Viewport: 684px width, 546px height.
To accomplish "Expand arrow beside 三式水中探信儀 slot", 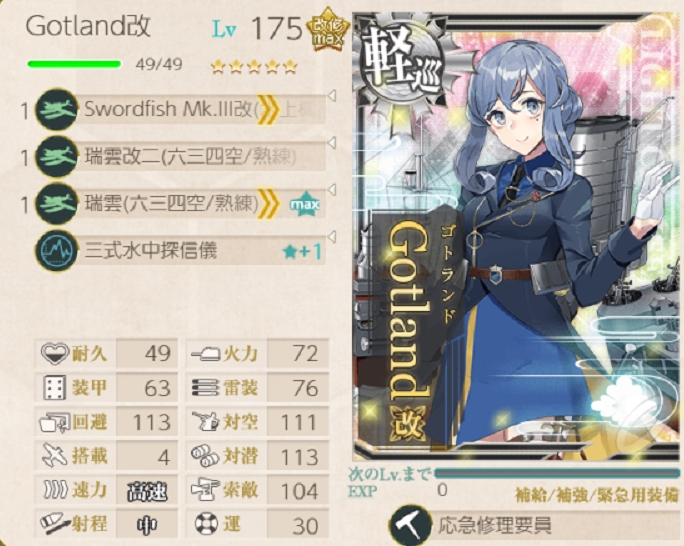I will click(332, 237).
